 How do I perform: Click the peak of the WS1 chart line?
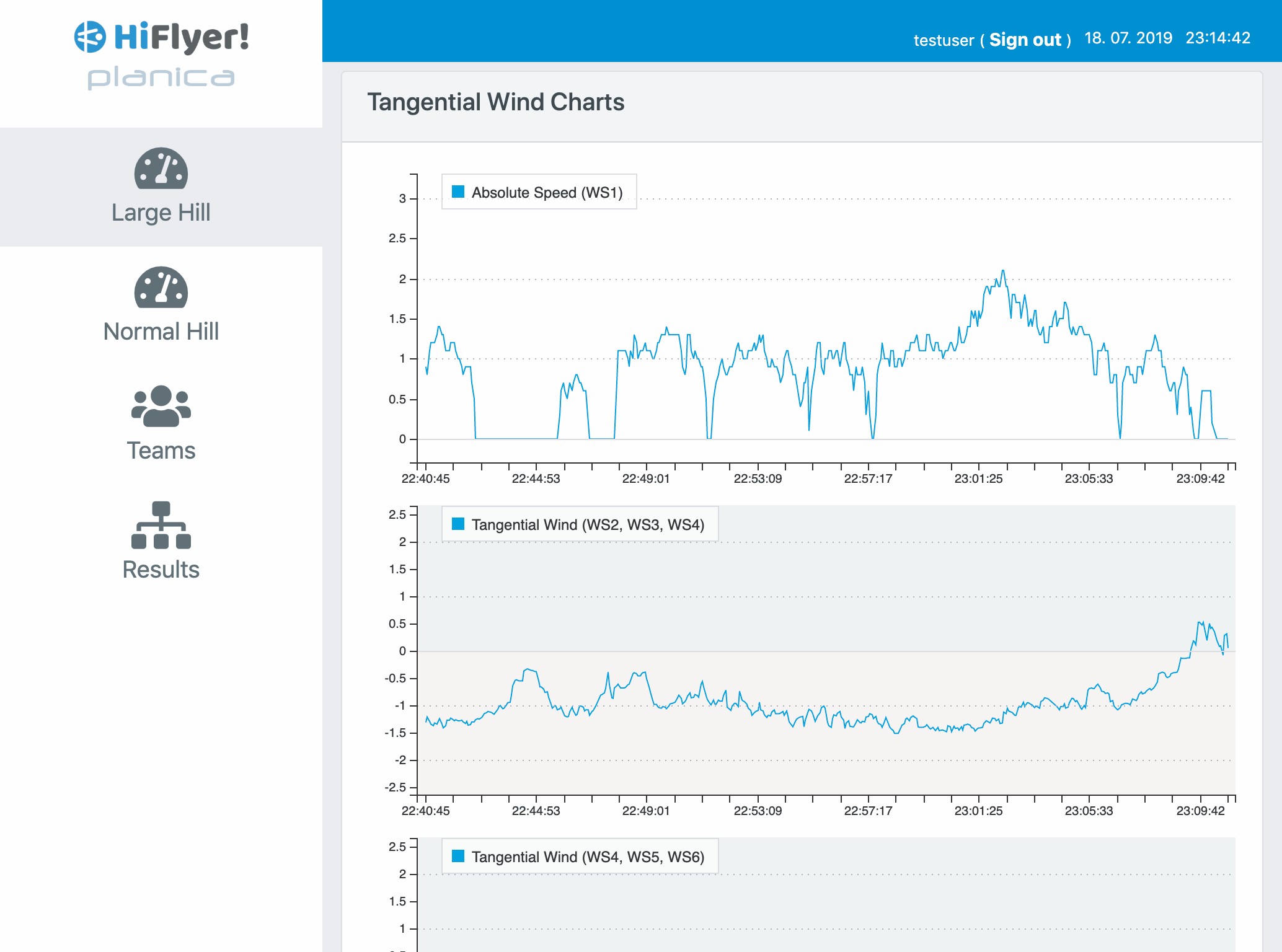point(1003,271)
